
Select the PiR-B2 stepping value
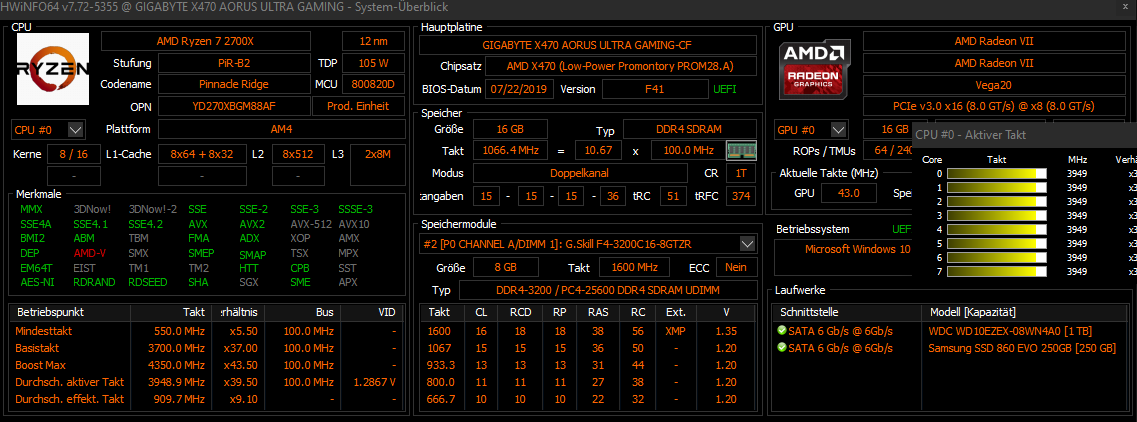[x=234, y=63]
